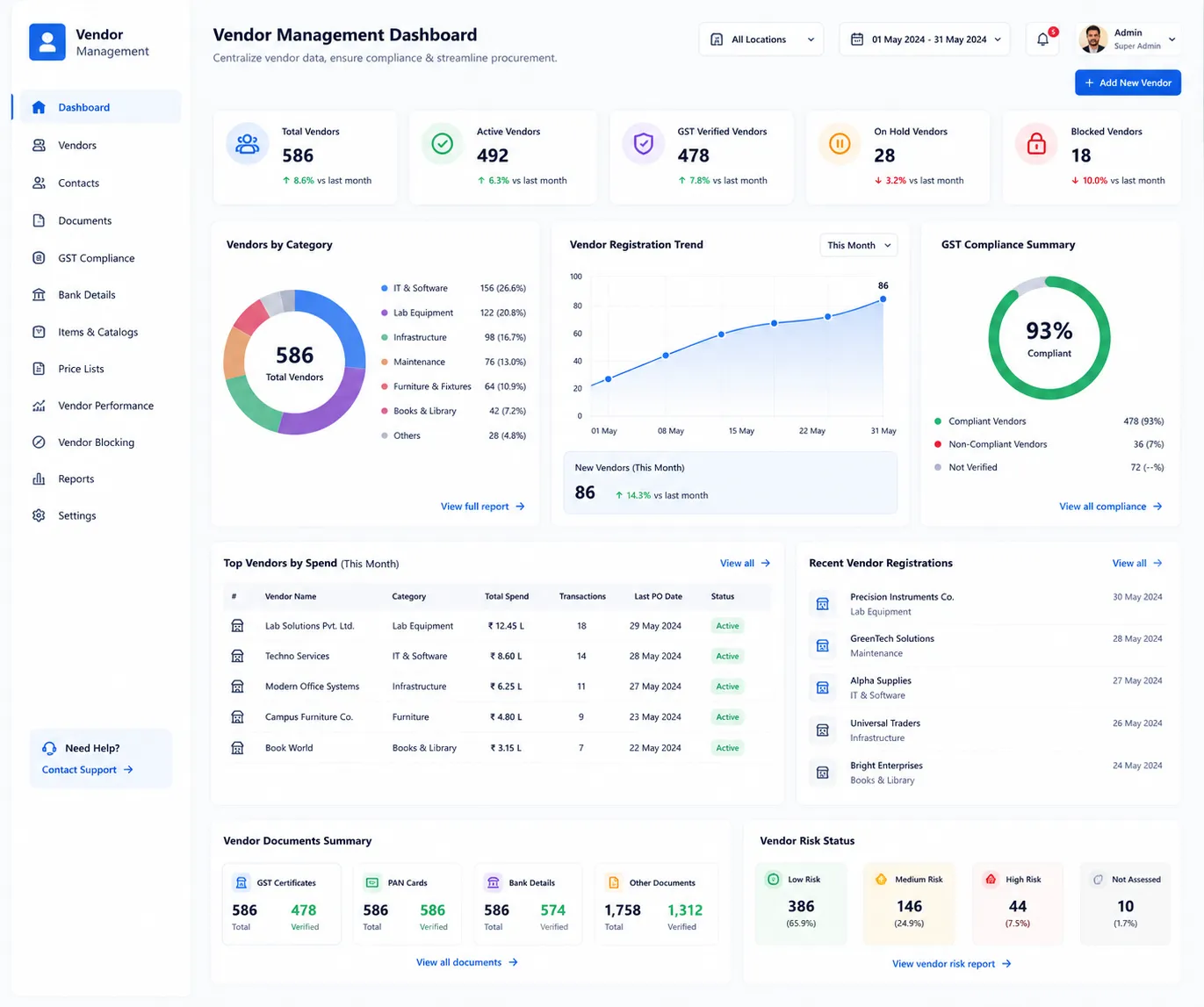Image resolution: width=1204 pixels, height=1007 pixels.
Task: Expand the Admin account menu chevron
Action: (1172, 40)
